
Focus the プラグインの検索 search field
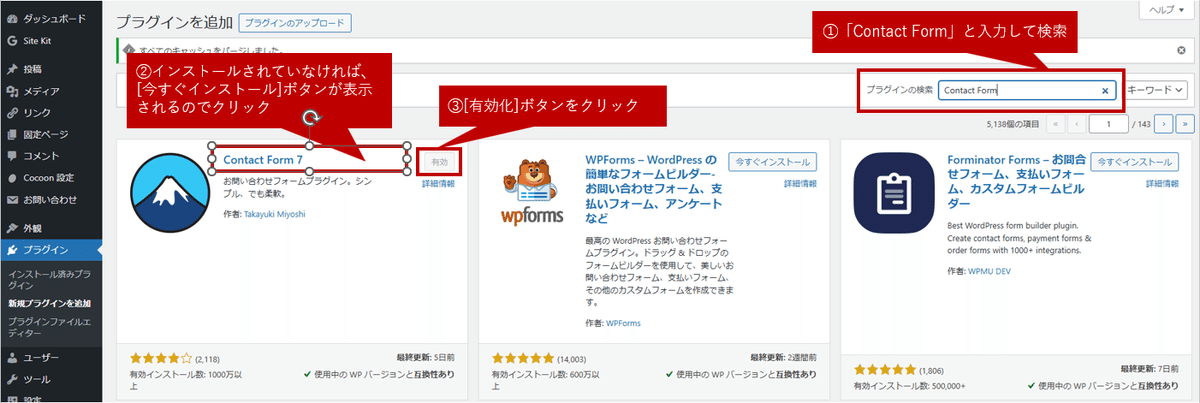pos(1028,90)
